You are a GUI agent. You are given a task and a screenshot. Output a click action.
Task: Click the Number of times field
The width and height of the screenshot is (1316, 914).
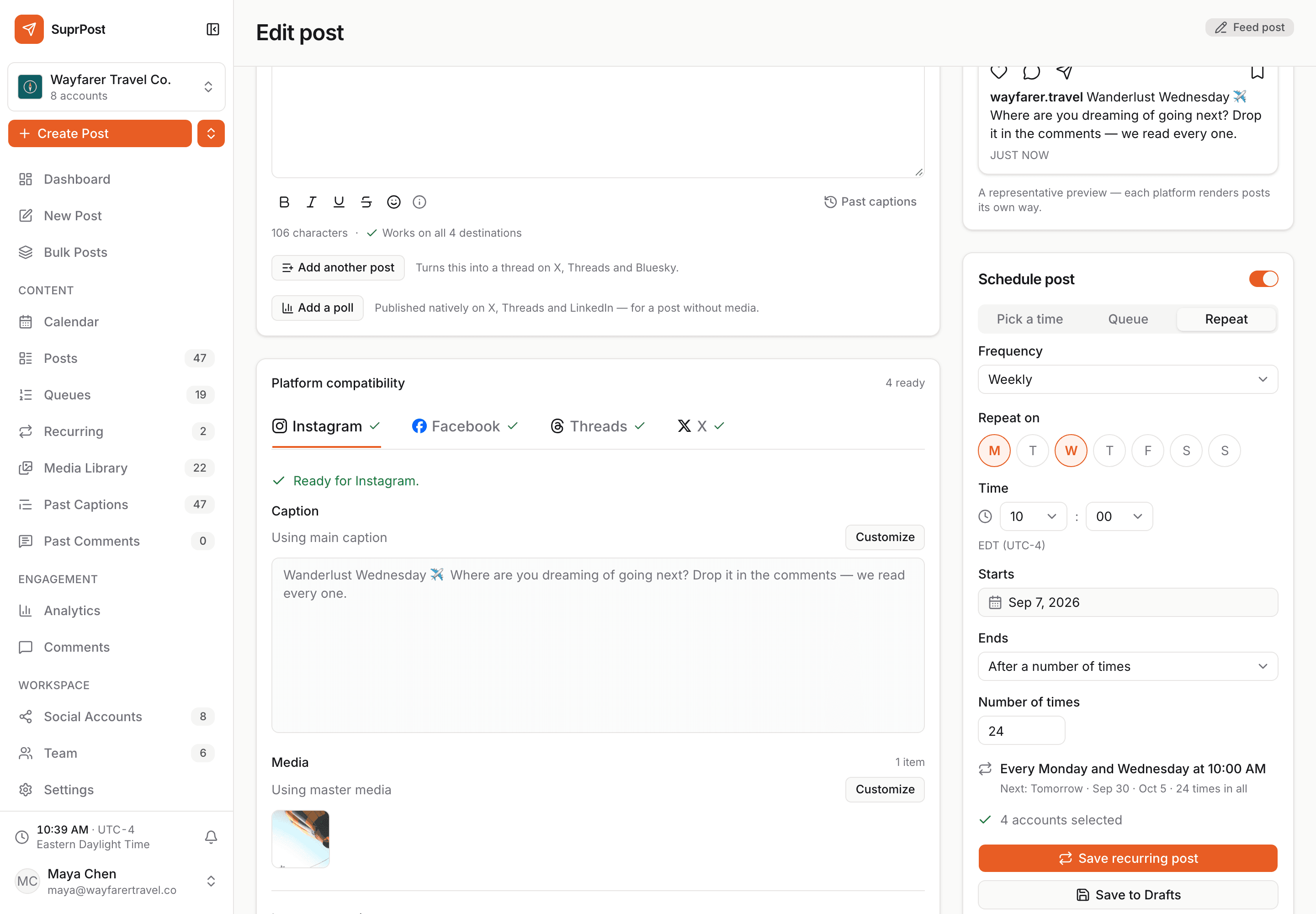click(x=1021, y=731)
